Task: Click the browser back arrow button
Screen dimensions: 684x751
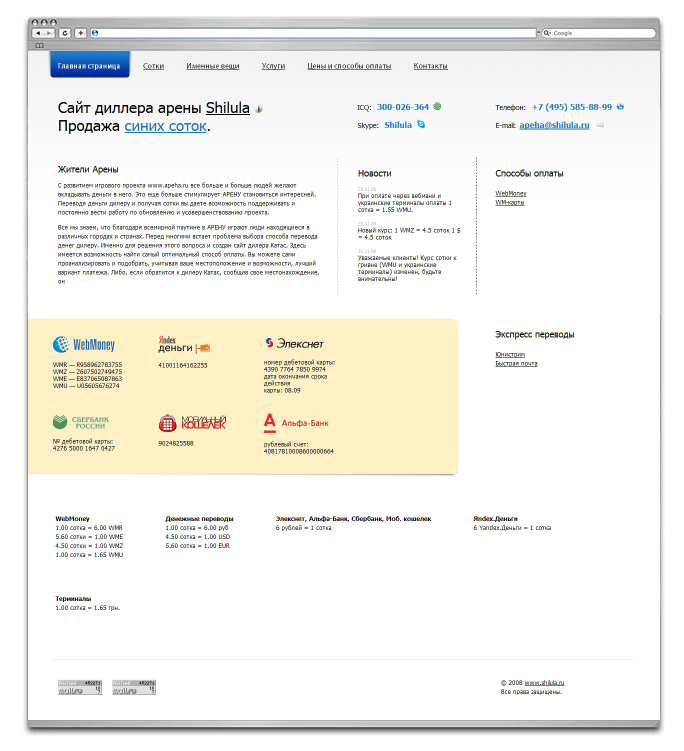Action: point(38,33)
